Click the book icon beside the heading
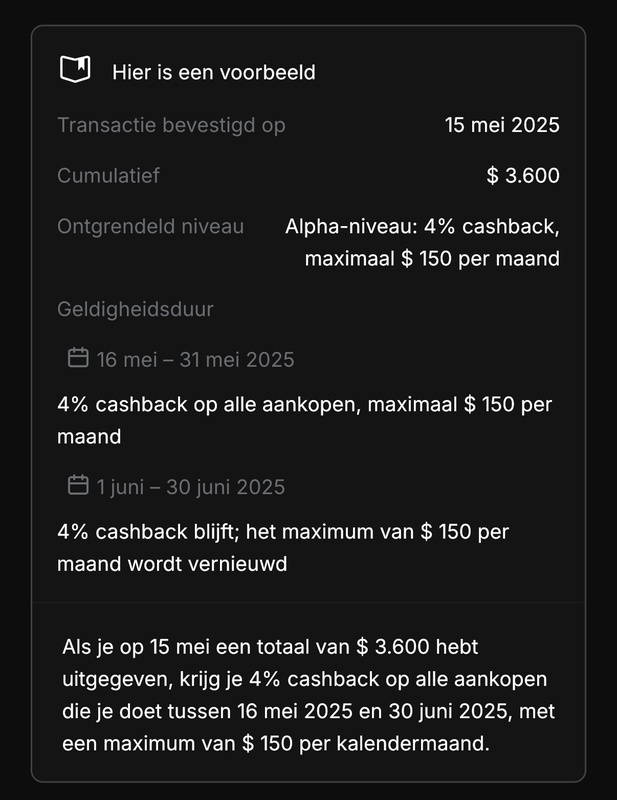 [x=75, y=70]
